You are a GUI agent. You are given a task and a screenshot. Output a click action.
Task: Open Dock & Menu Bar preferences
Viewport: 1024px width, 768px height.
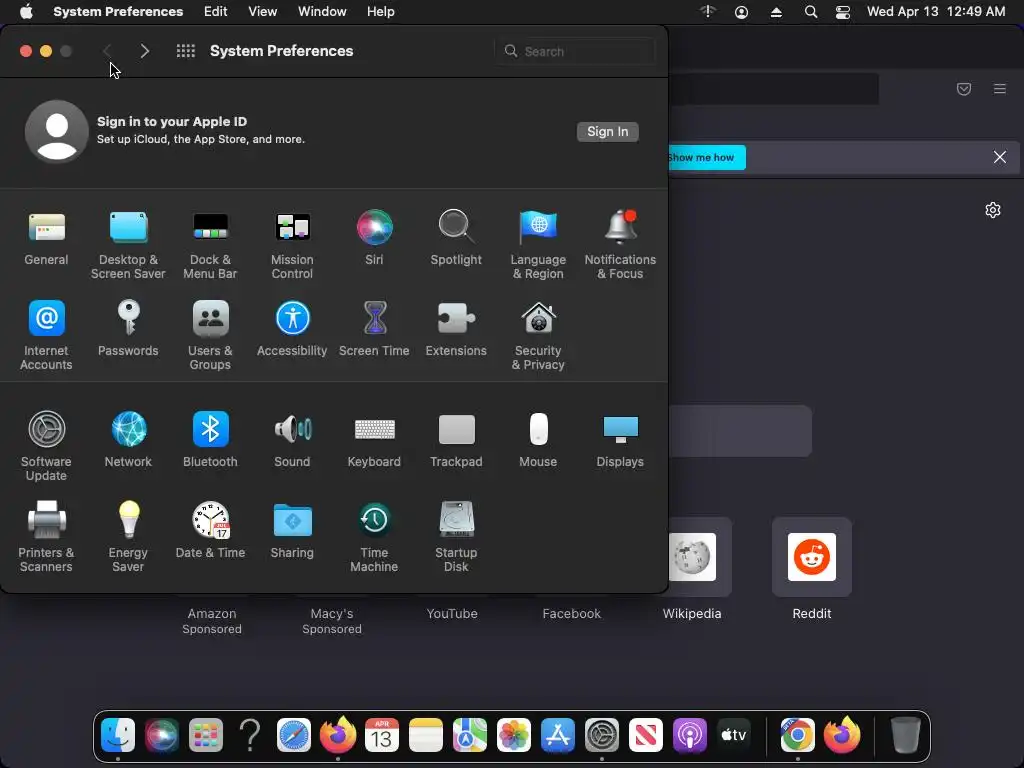coord(210,245)
